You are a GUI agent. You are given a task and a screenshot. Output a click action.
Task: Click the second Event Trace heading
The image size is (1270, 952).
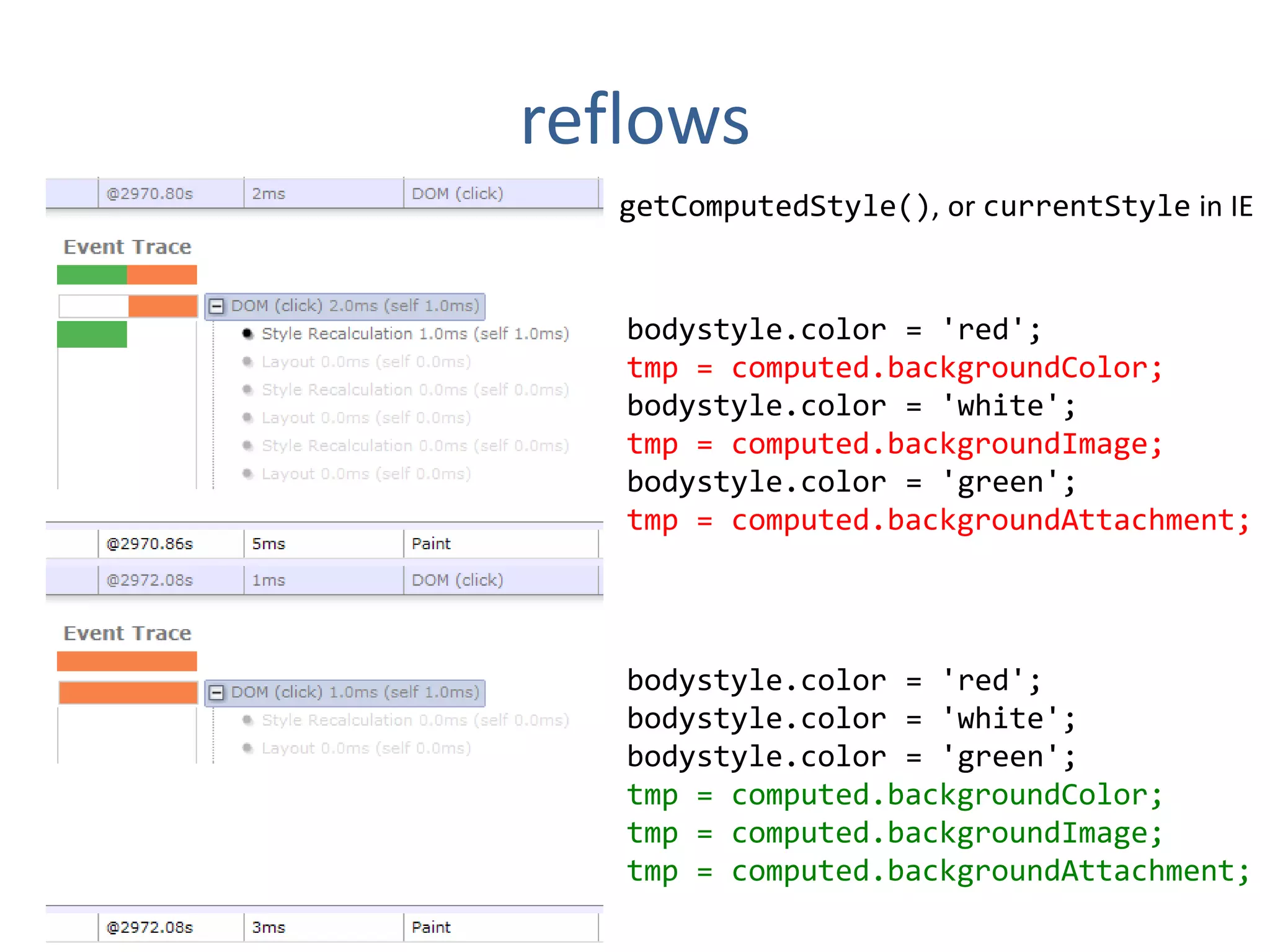point(127,633)
